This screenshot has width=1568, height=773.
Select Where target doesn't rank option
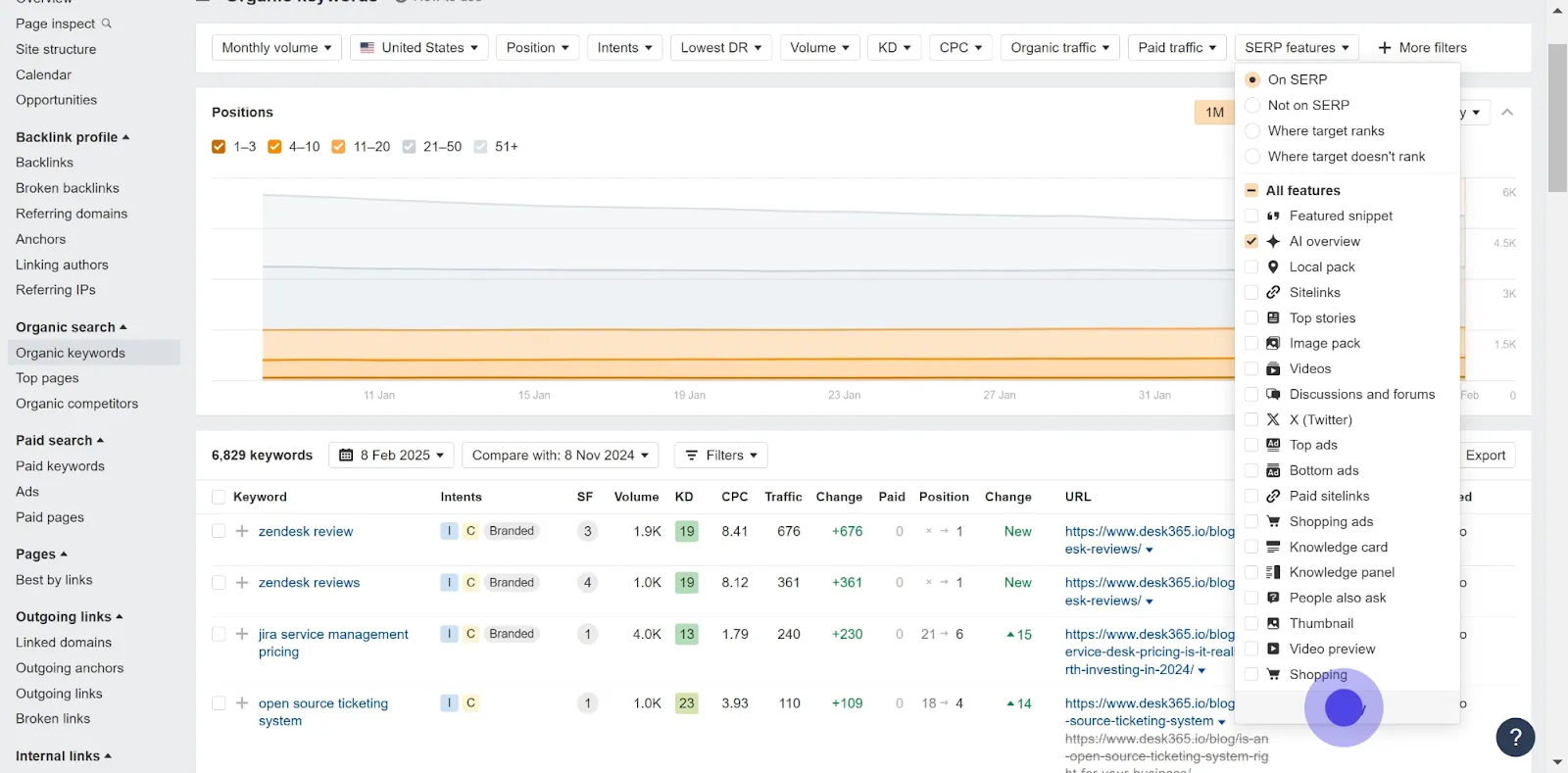tap(1252, 156)
